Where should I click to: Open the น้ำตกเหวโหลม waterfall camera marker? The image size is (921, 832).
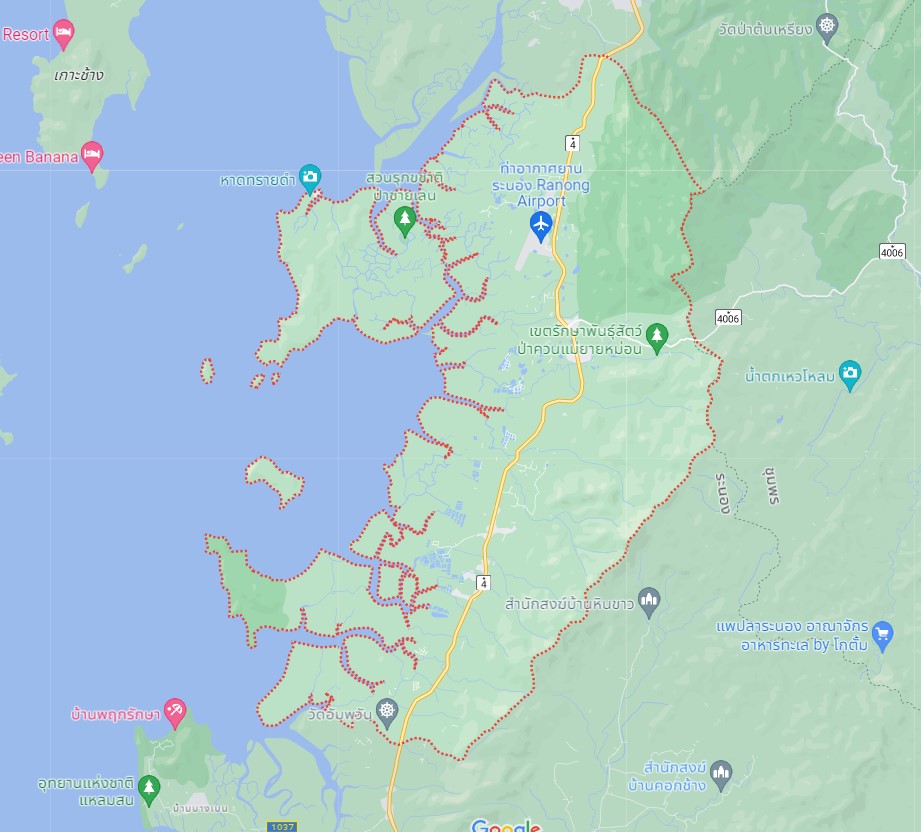pos(849,375)
